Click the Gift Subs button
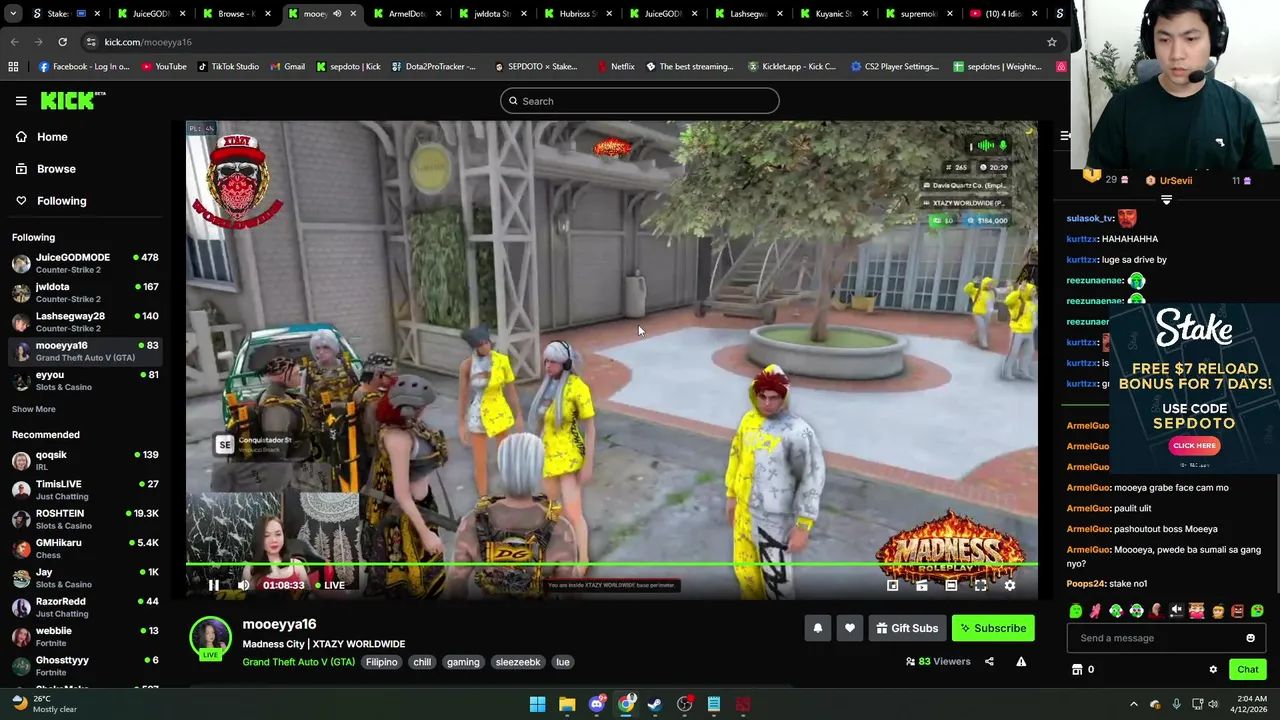 [x=907, y=628]
